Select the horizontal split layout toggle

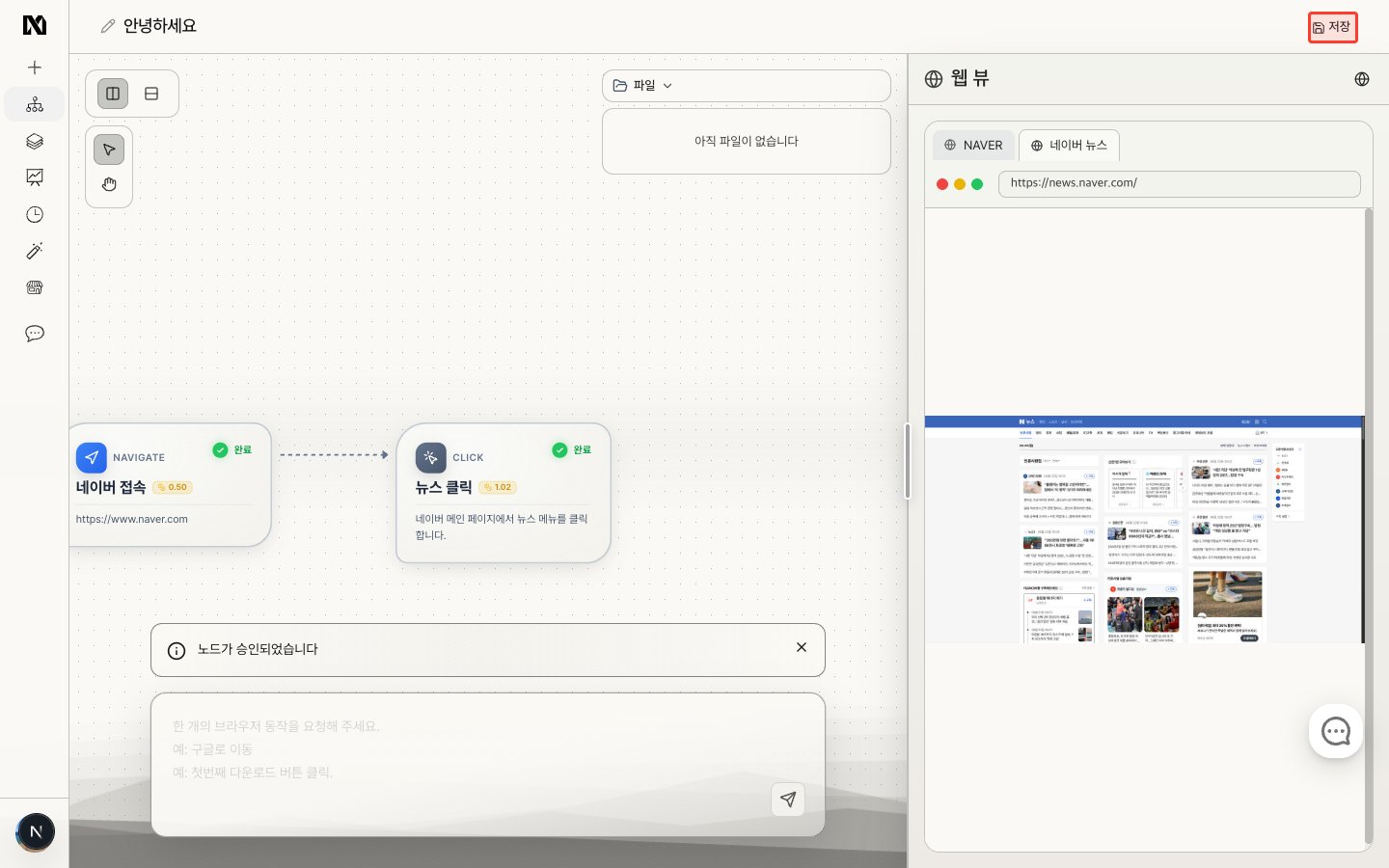pyautogui.click(x=151, y=94)
